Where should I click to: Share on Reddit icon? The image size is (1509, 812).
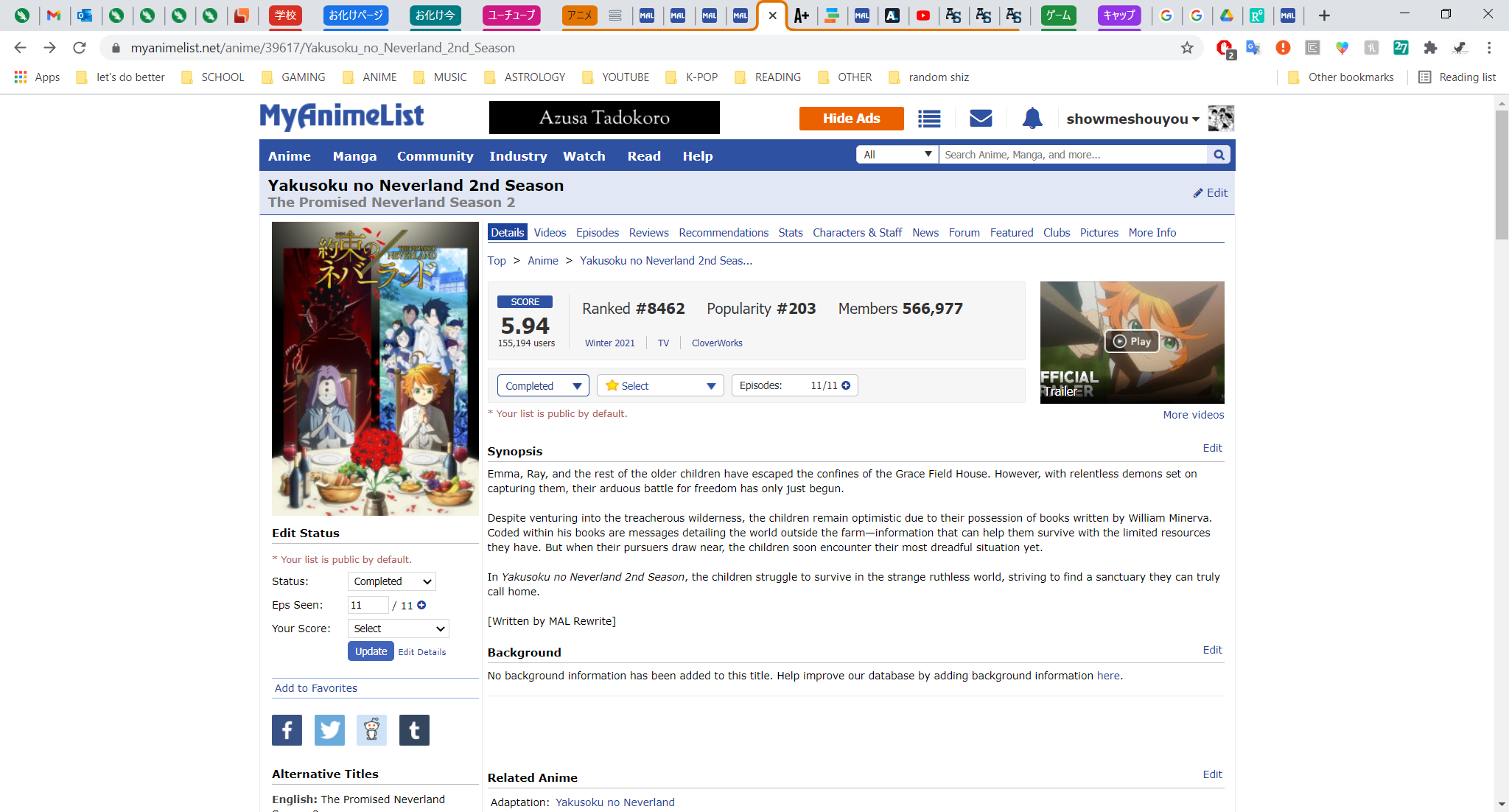pos(371,730)
